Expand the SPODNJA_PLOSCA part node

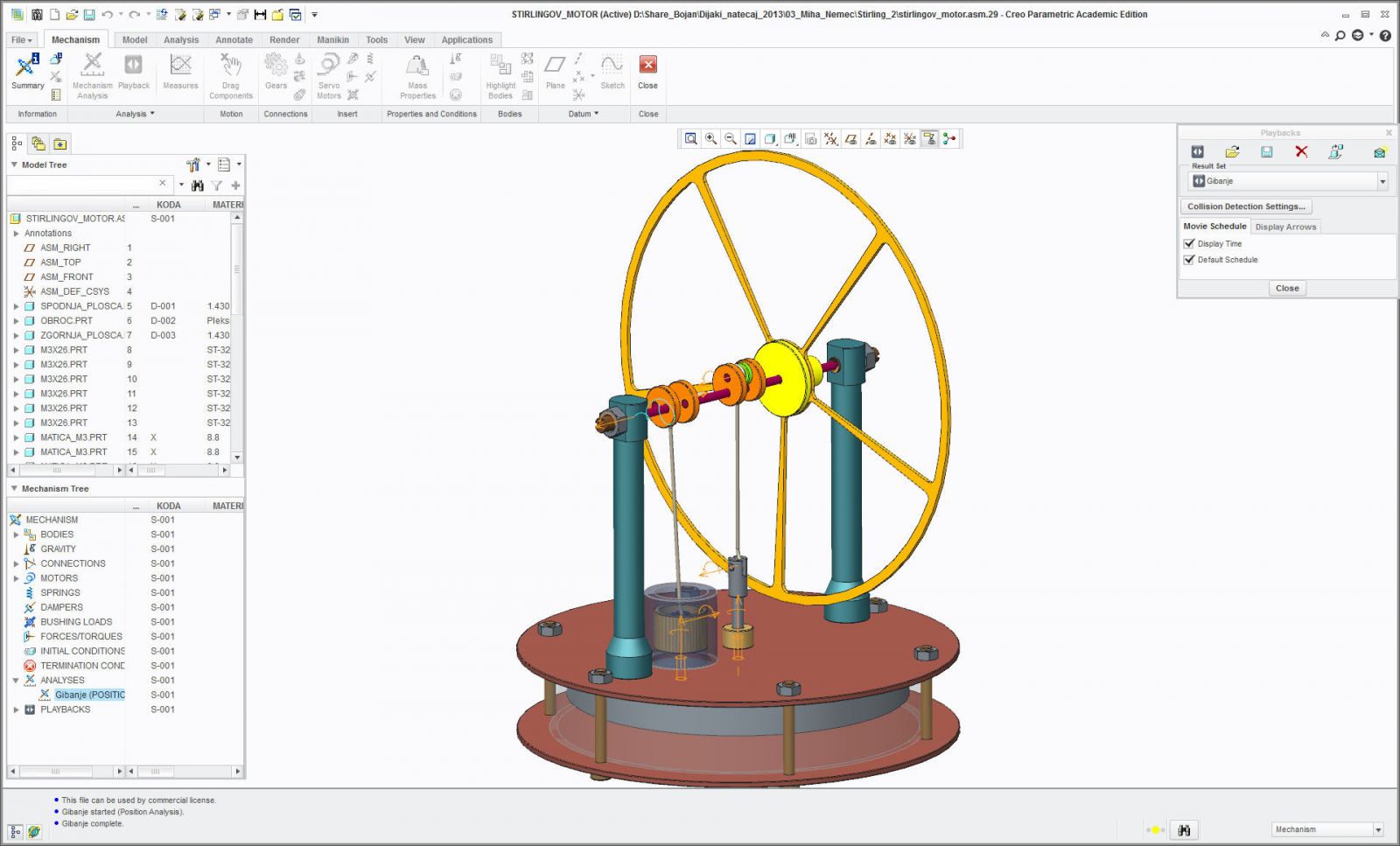point(16,306)
